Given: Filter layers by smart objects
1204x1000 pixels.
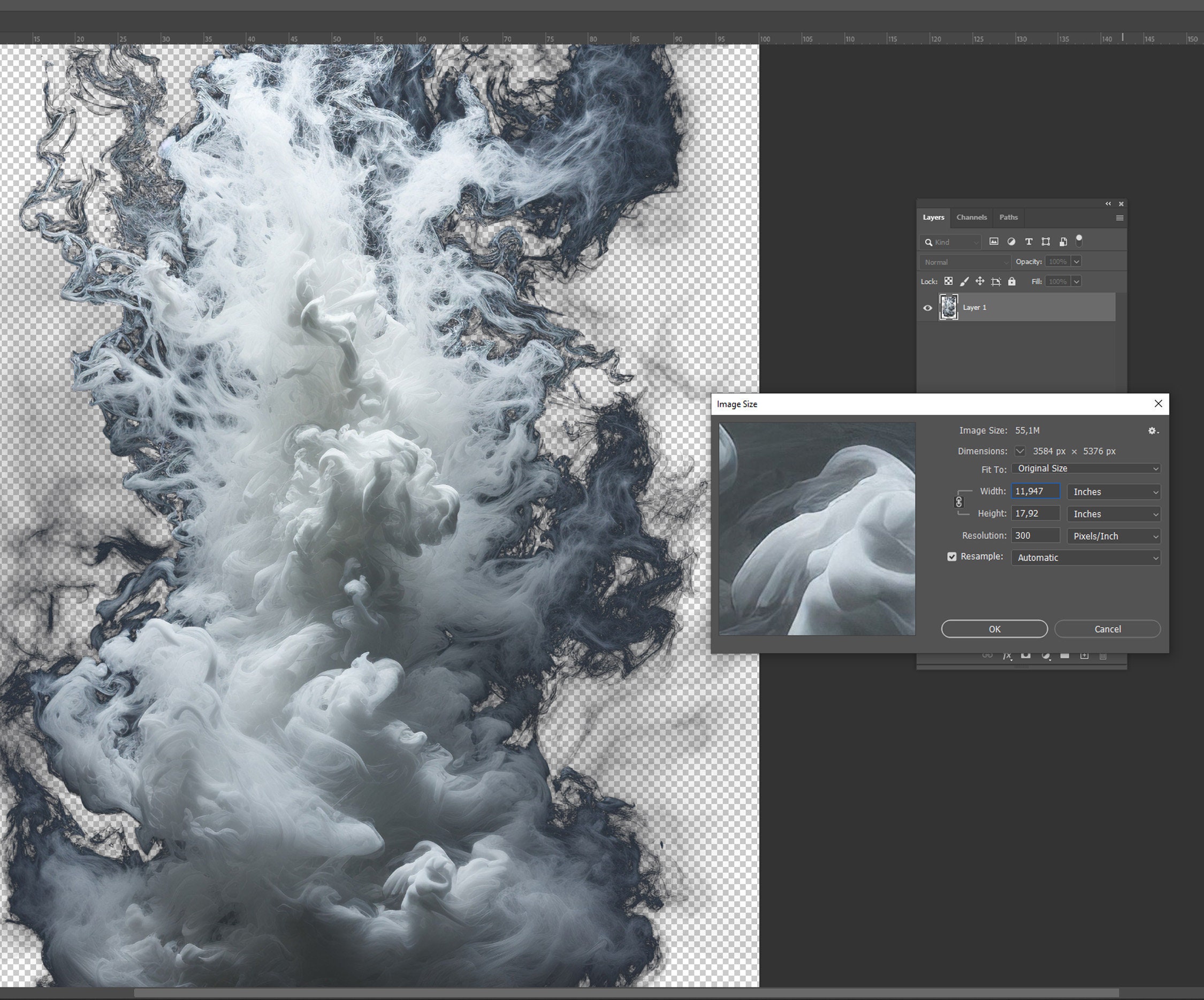Looking at the screenshot, I should (x=1064, y=242).
